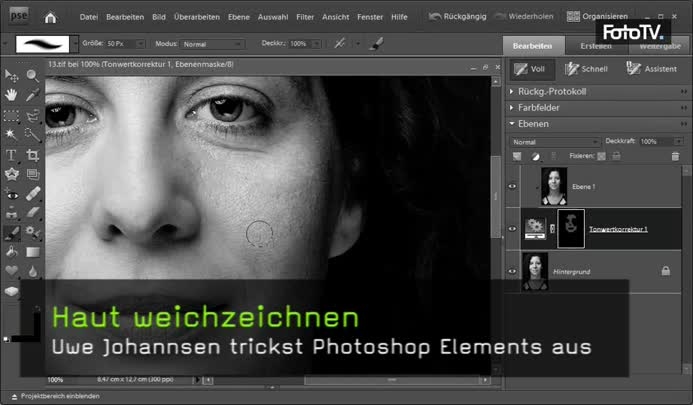Select the Magnetic Lasso tool

pos(32,116)
